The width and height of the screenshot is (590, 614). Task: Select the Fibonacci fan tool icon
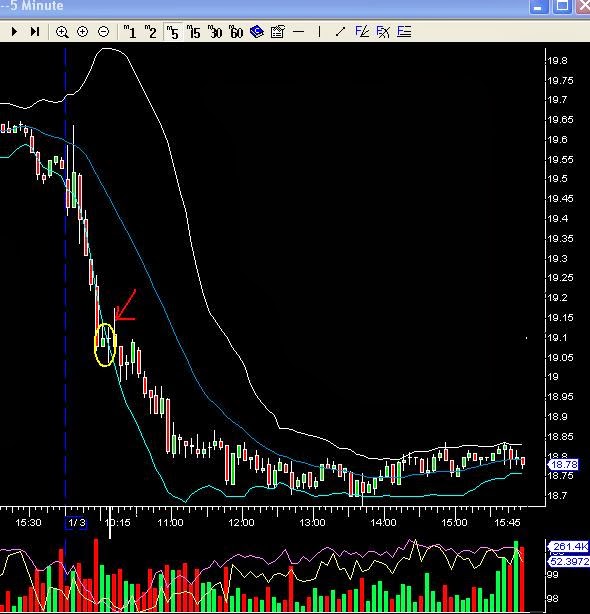(362, 32)
